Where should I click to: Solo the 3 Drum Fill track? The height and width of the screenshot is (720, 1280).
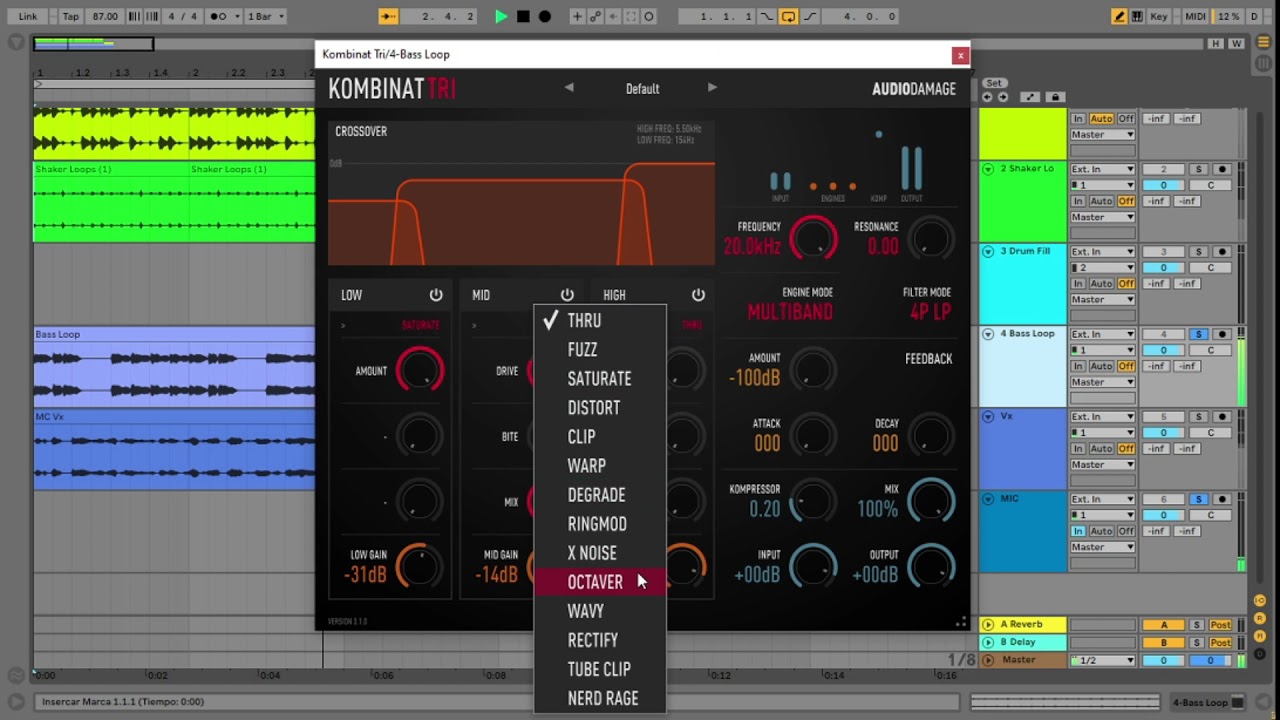click(1199, 252)
